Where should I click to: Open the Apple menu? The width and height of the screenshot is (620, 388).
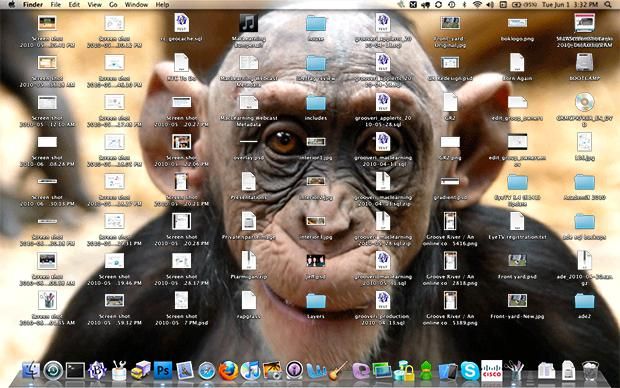coord(11,5)
